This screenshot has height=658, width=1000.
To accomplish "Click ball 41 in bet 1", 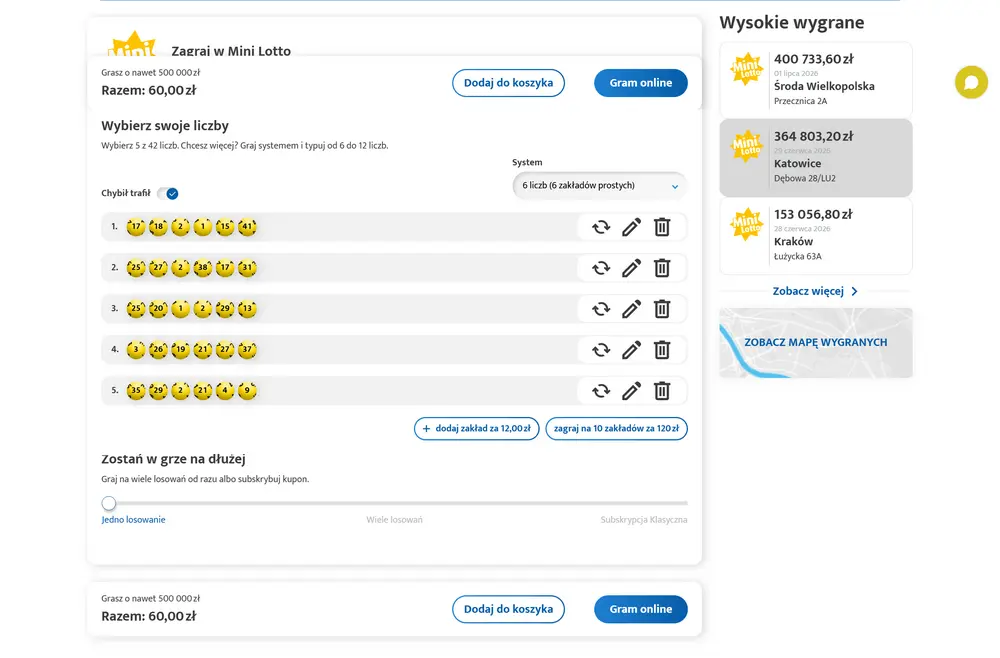I will click(247, 226).
